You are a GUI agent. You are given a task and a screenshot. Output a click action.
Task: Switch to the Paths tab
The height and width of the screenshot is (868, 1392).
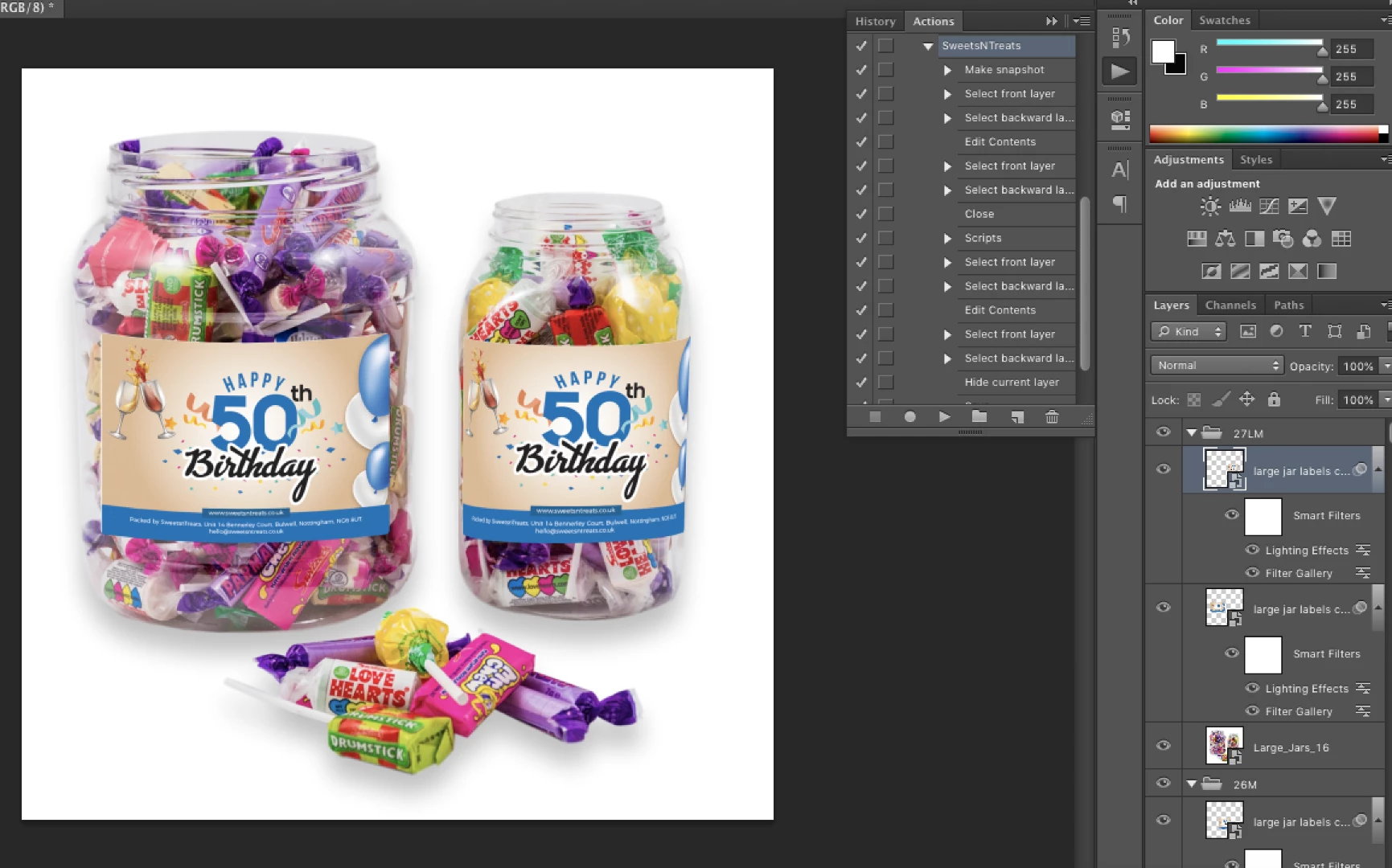(x=1289, y=305)
